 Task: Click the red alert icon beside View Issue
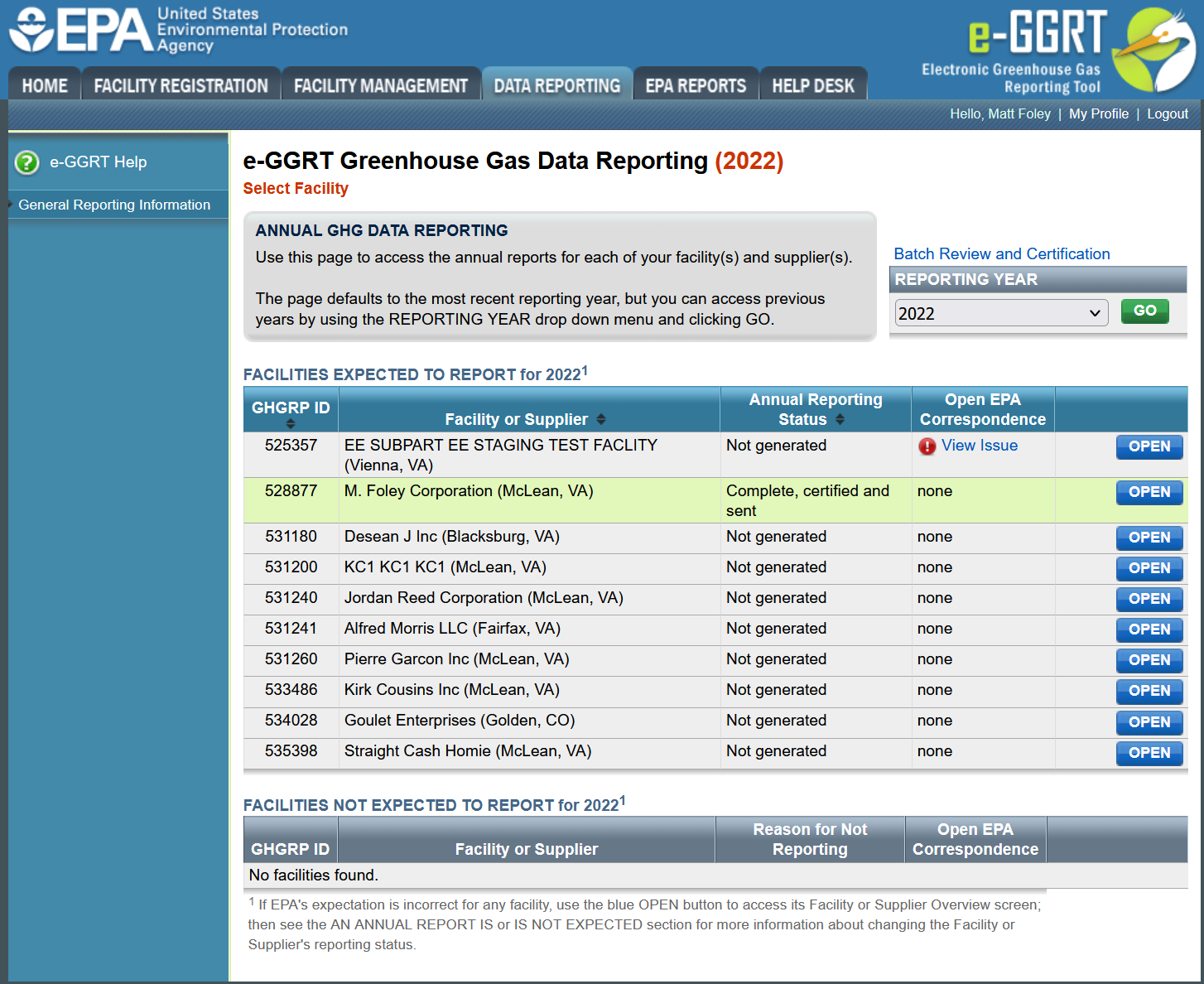(x=927, y=446)
